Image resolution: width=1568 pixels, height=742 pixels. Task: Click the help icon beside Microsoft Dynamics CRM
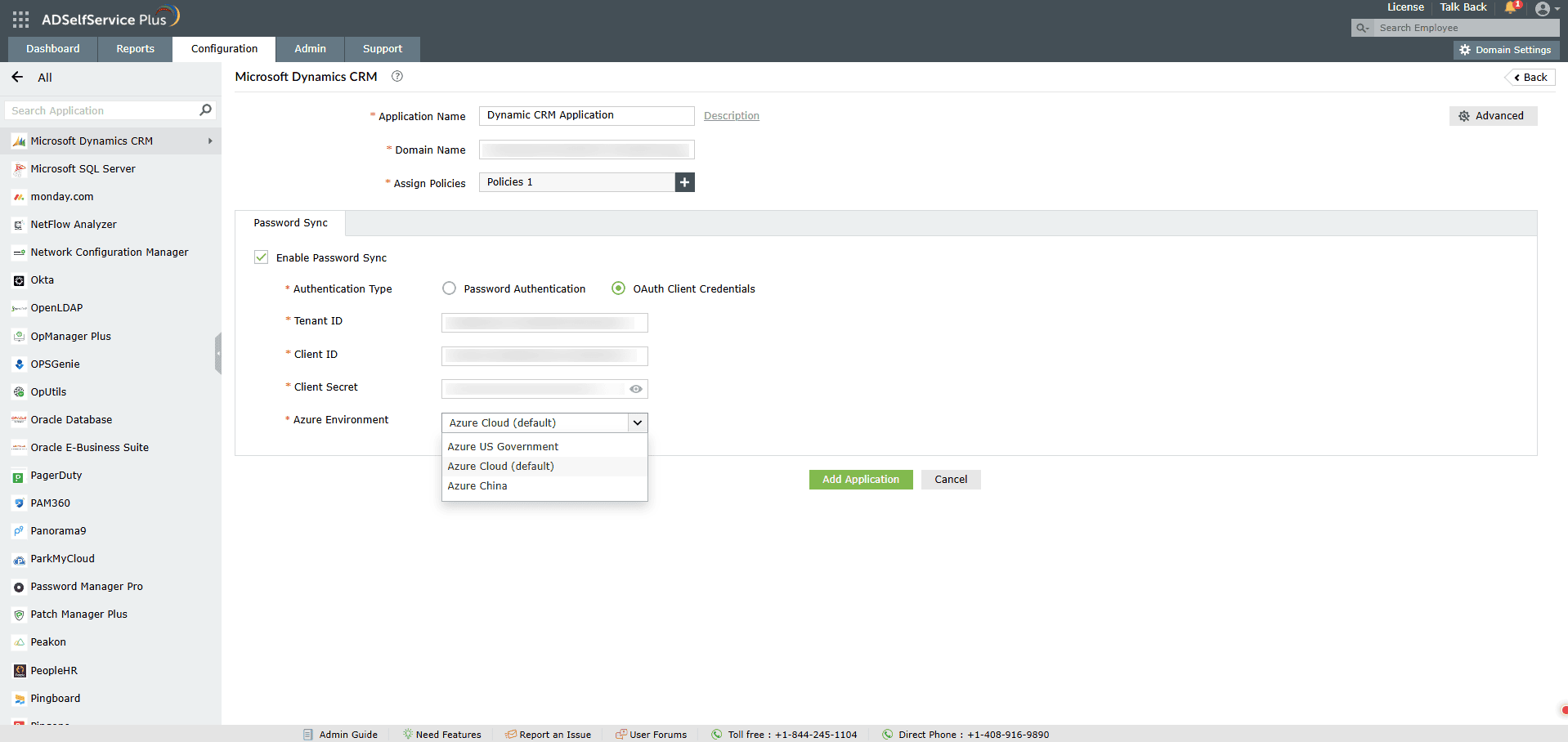[397, 76]
